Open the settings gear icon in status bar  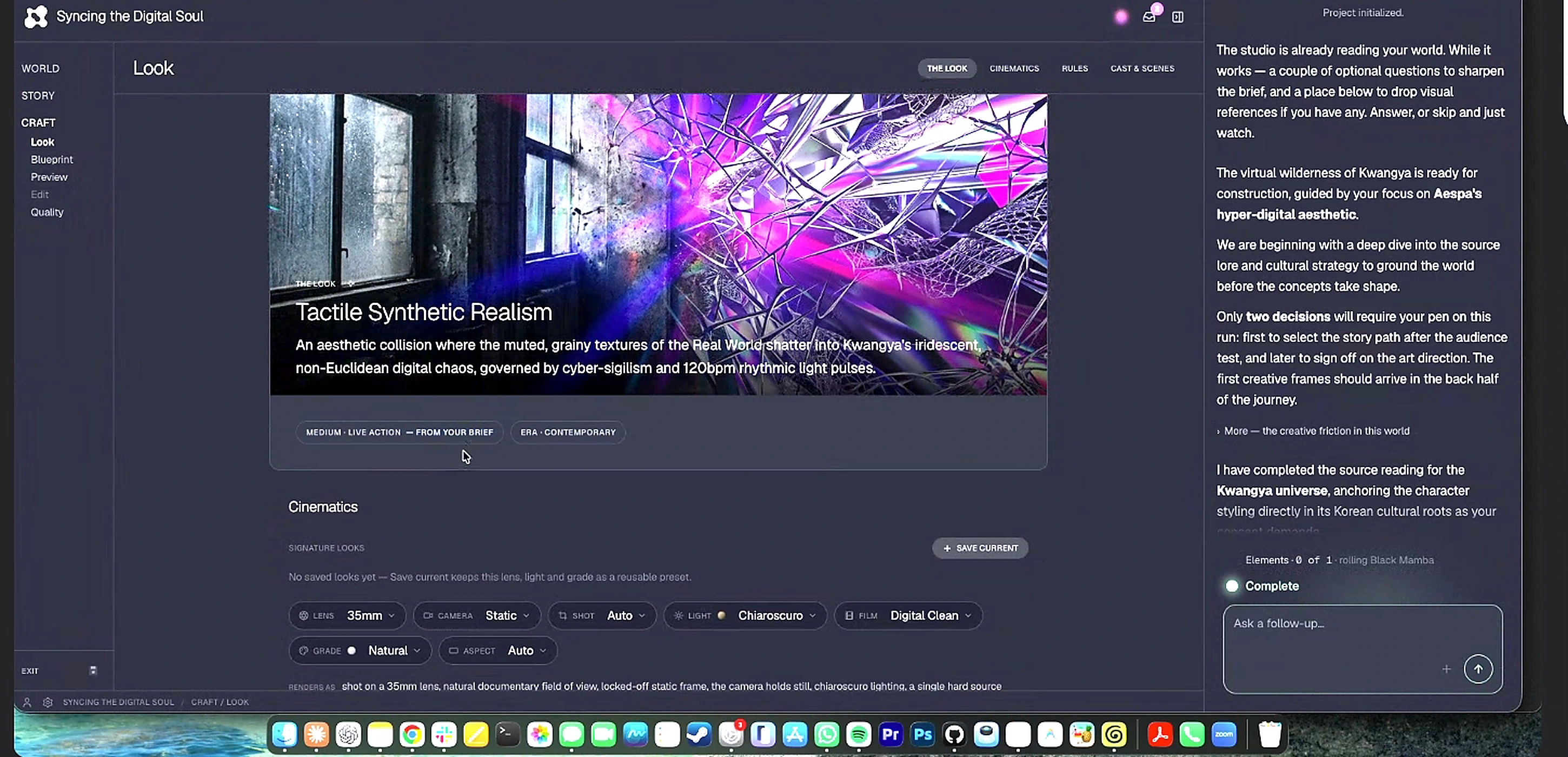point(48,702)
